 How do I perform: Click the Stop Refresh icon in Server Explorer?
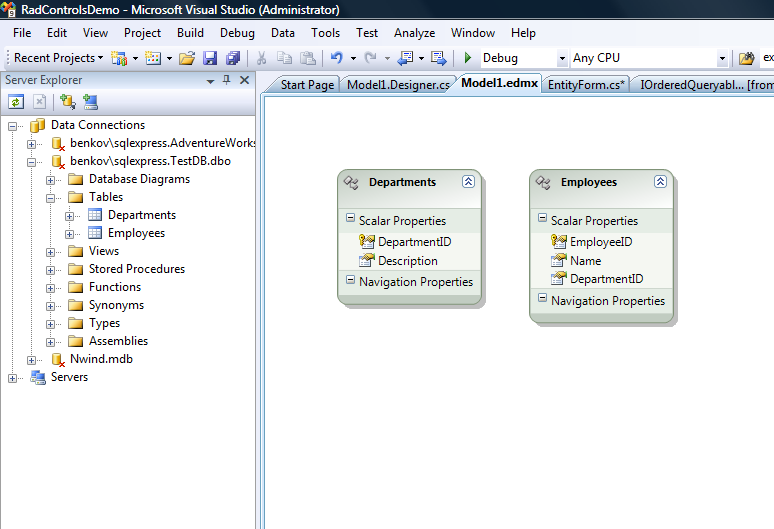(39, 102)
